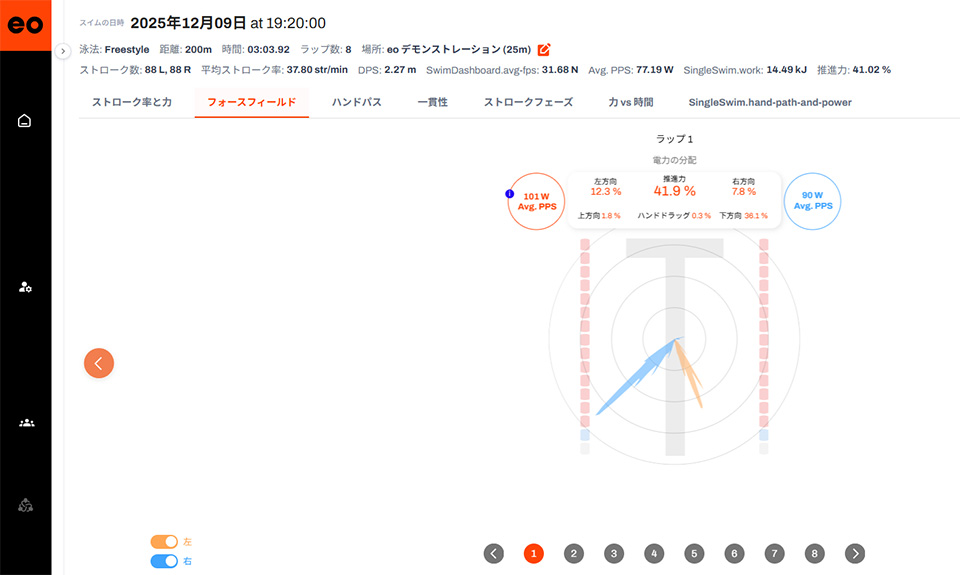Expand the collapsed sidebar with the chevron
Viewport: 960px width, 575px height.
(x=63, y=50)
